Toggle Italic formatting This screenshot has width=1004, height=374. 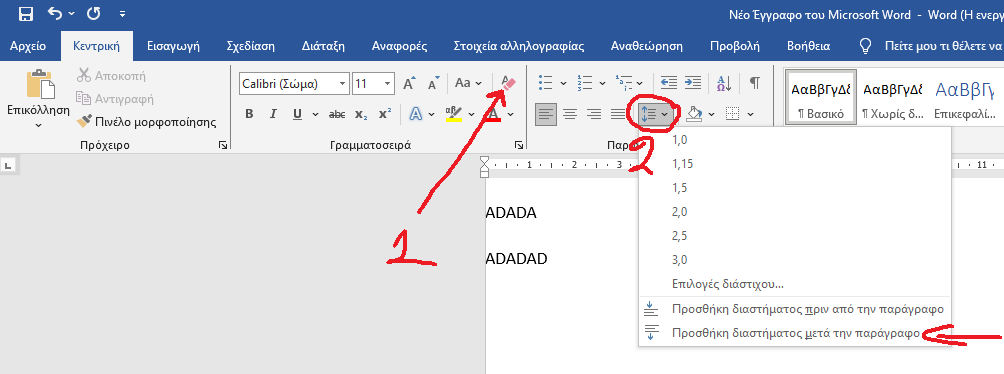coord(273,115)
